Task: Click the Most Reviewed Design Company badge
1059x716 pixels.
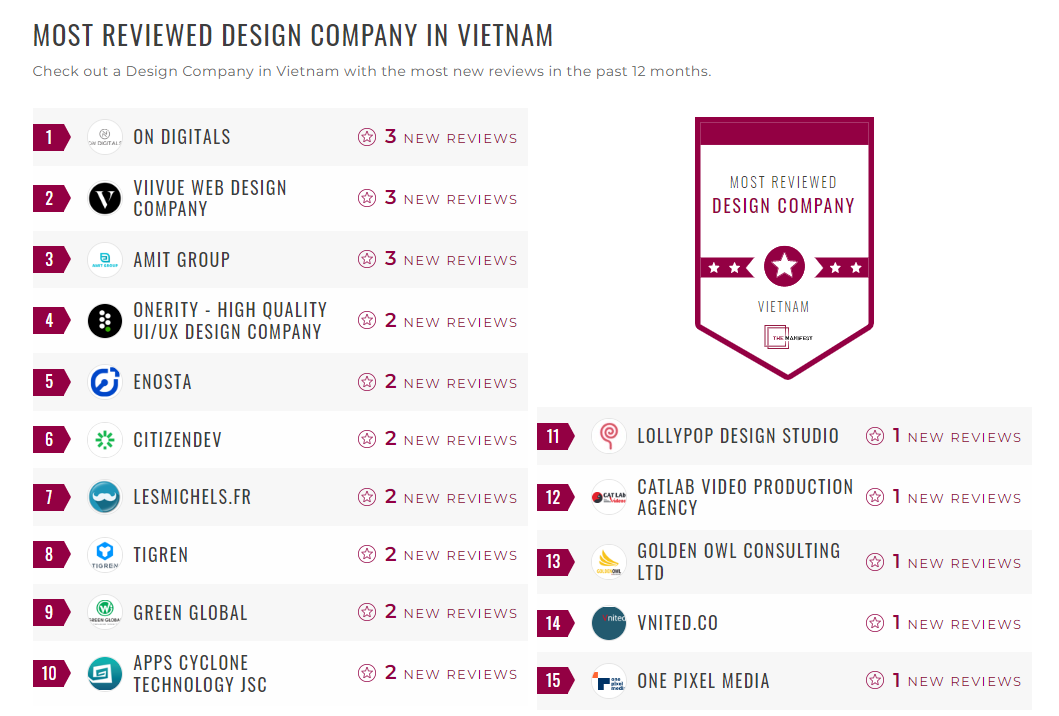Action: click(x=784, y=248)
